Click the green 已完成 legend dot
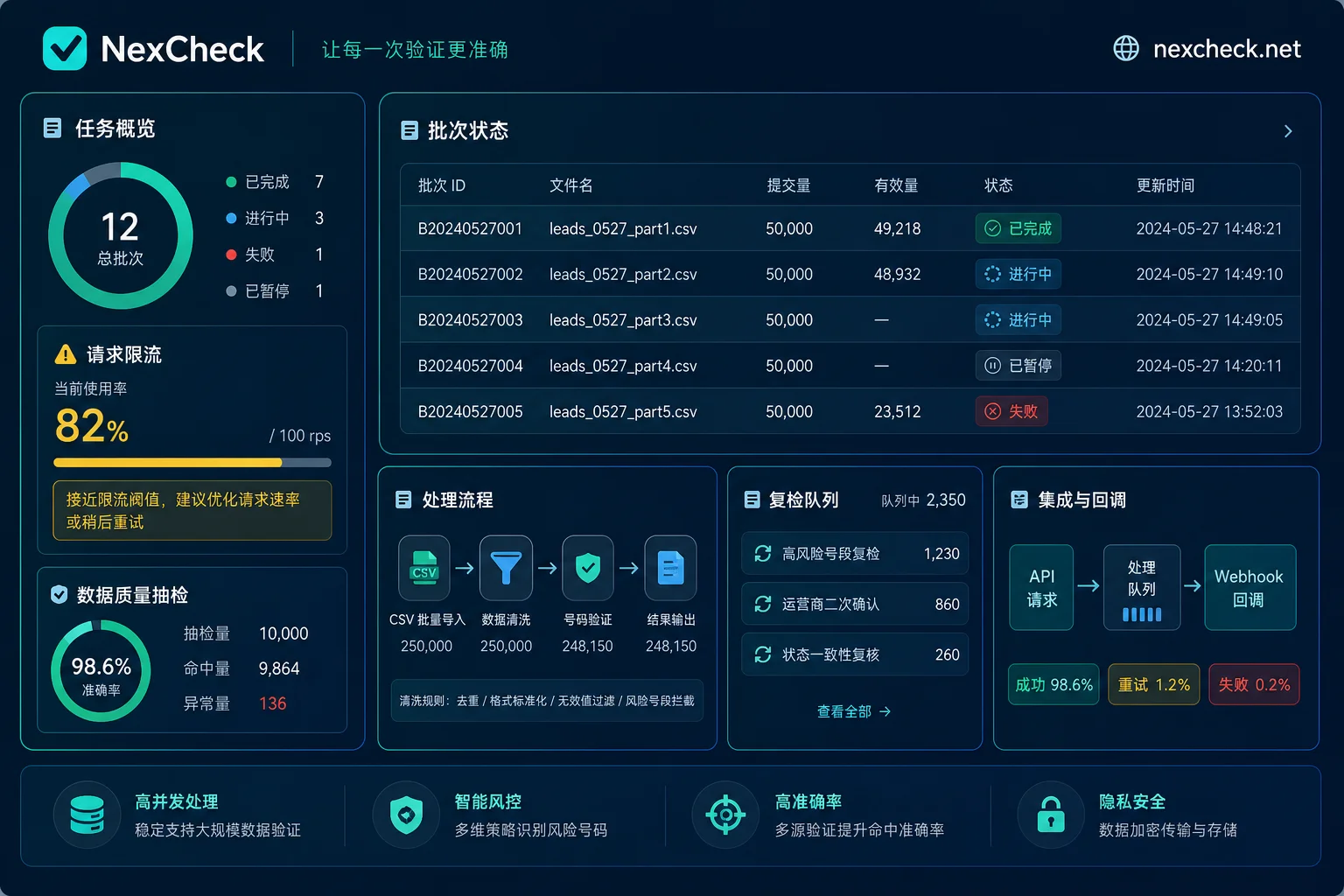The image size is (1344, 896). [231, 182]
